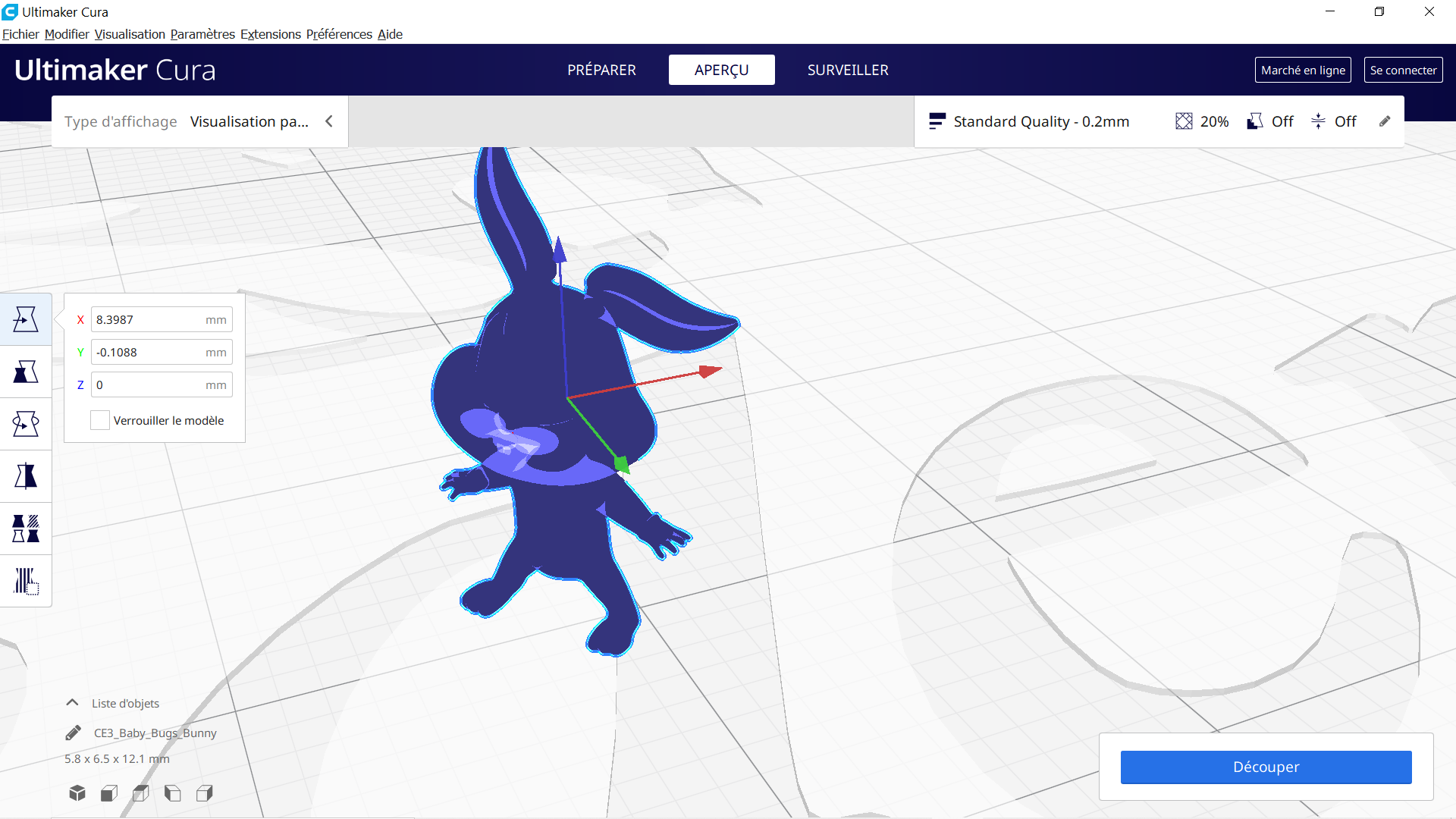Click the Ultimaker Cura title bar logo
The width and height of the screenshot is (1456, 819).
point(10,12)
